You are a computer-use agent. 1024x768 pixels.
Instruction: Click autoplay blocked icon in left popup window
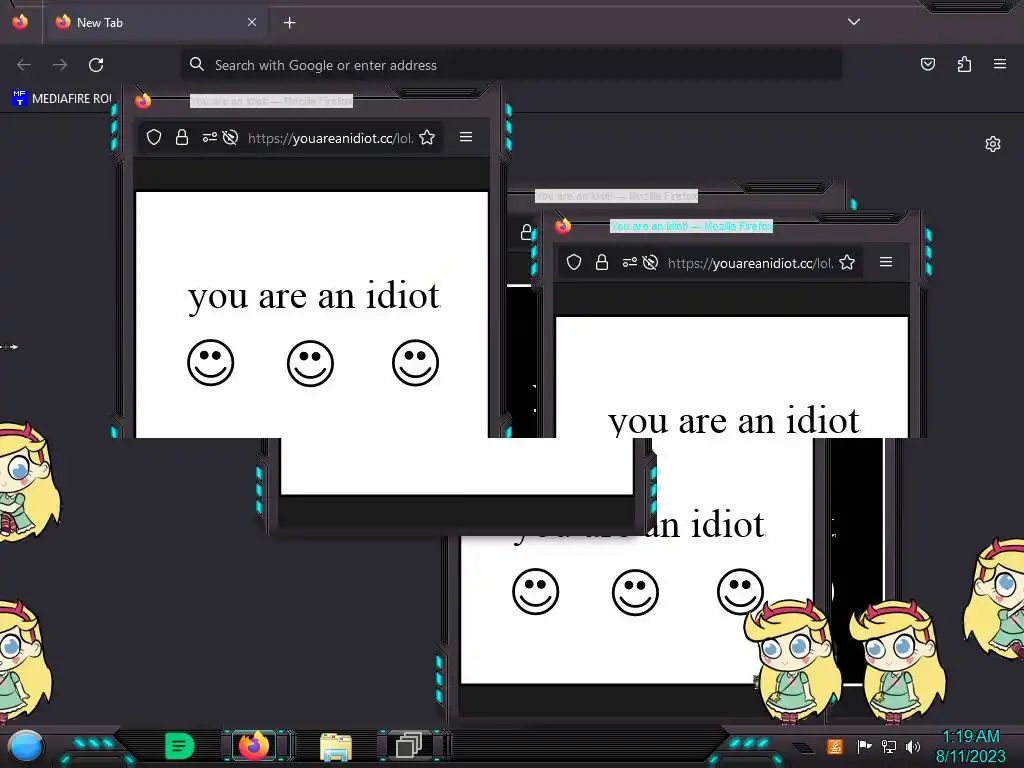(x=230, y=137)
